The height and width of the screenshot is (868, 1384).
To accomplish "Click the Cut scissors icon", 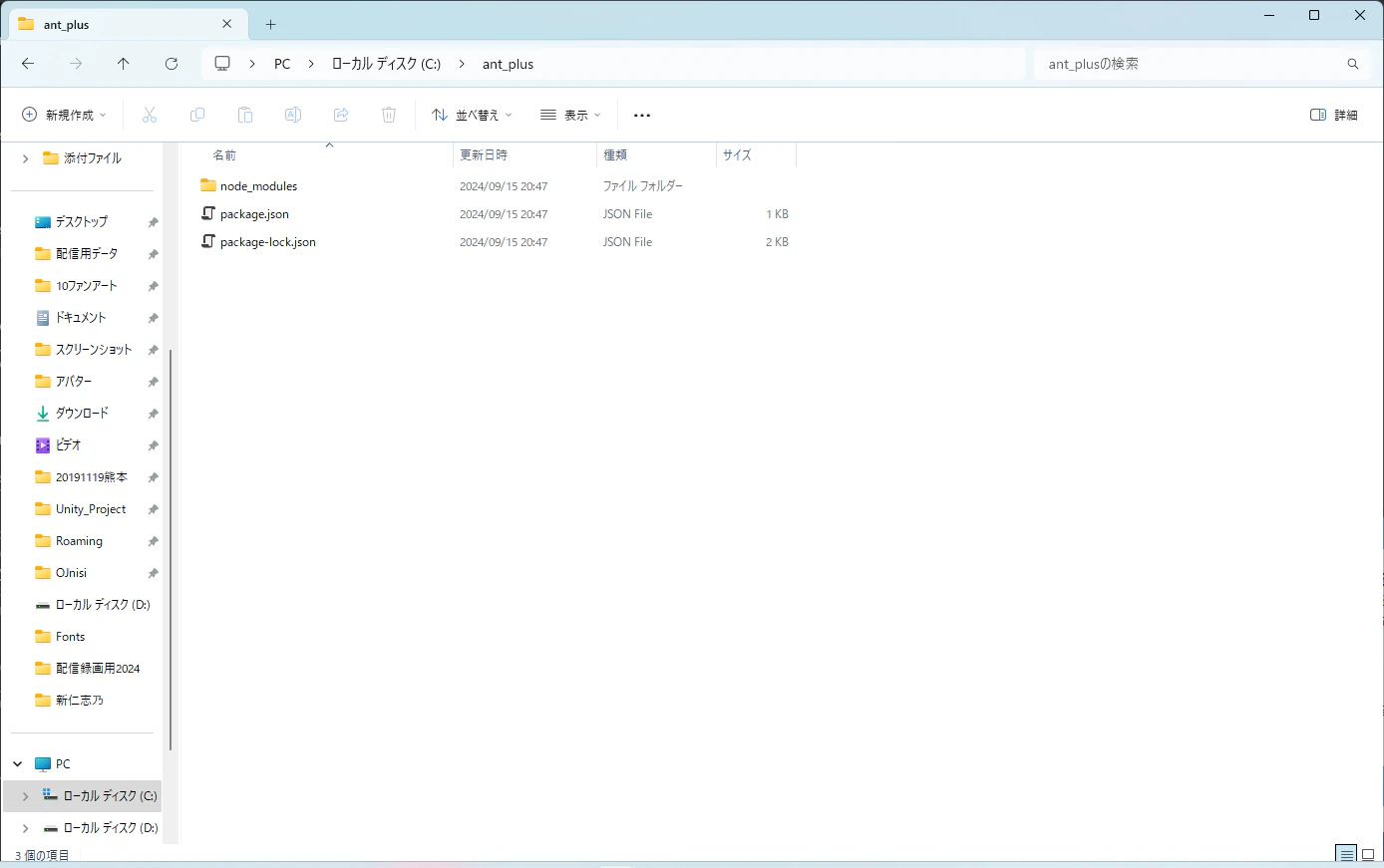I will [150, 116].
